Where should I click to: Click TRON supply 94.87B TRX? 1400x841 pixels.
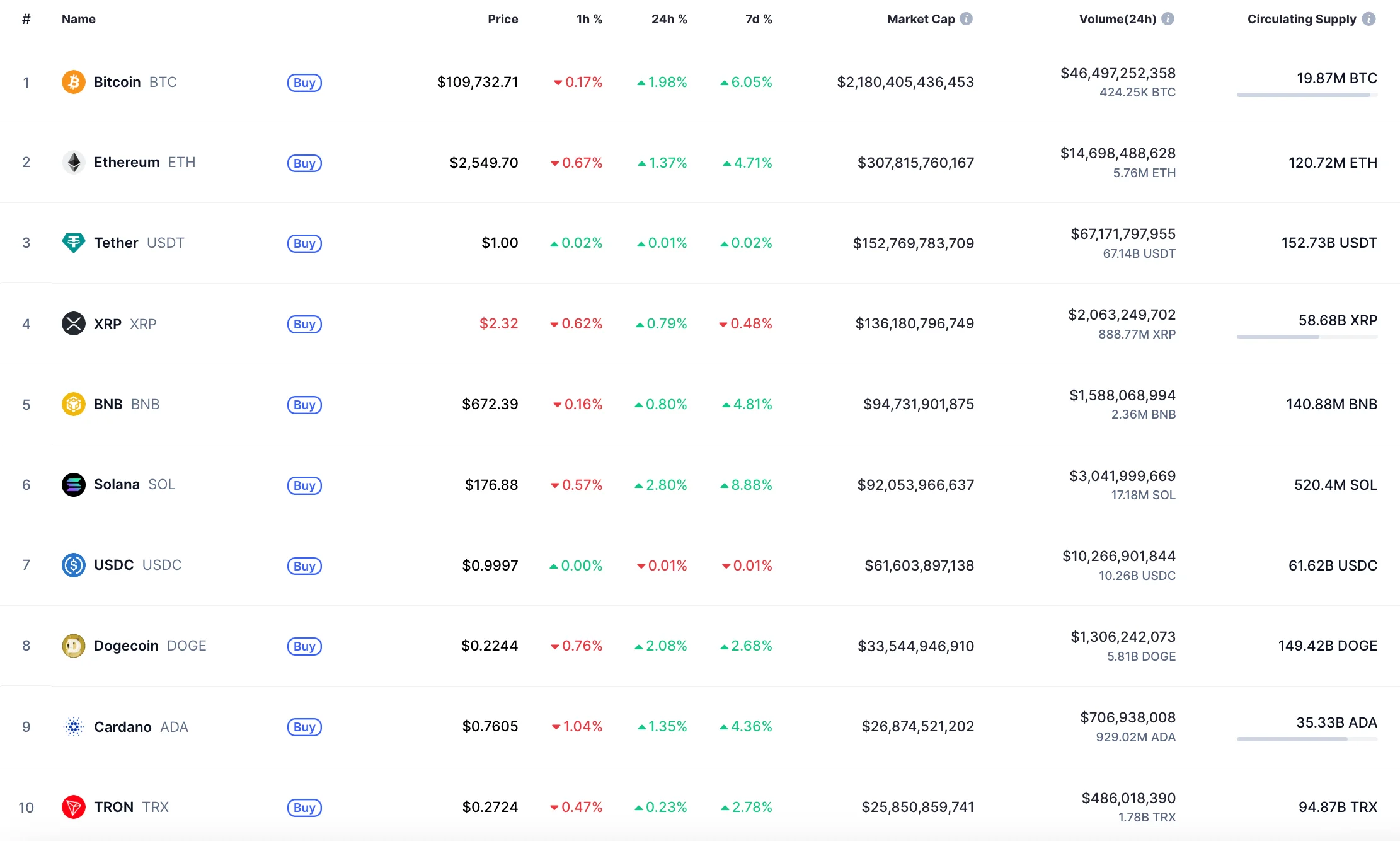click(1338, 807)
